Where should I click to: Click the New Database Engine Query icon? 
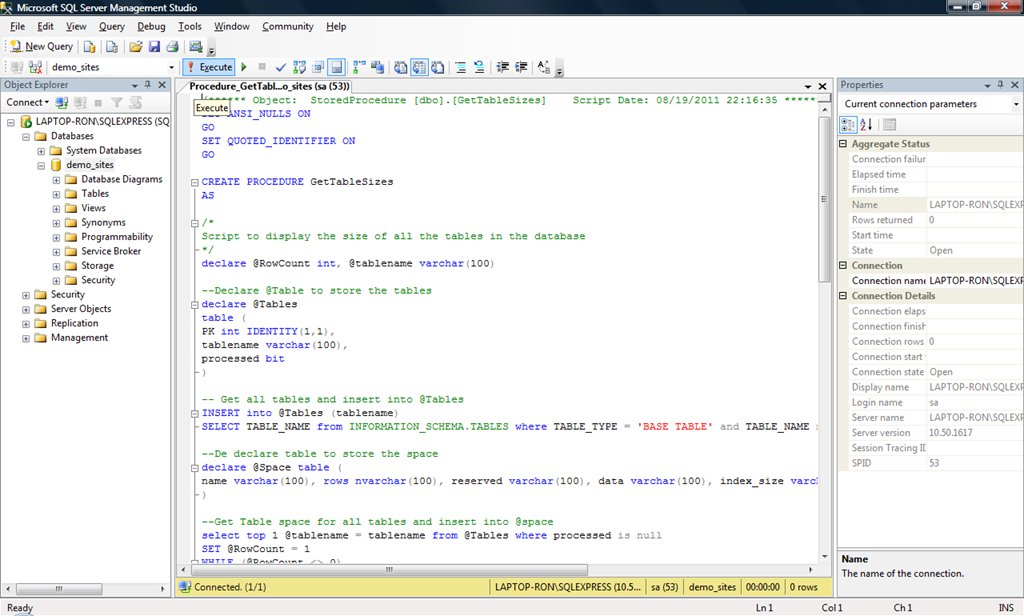point(89,46)
